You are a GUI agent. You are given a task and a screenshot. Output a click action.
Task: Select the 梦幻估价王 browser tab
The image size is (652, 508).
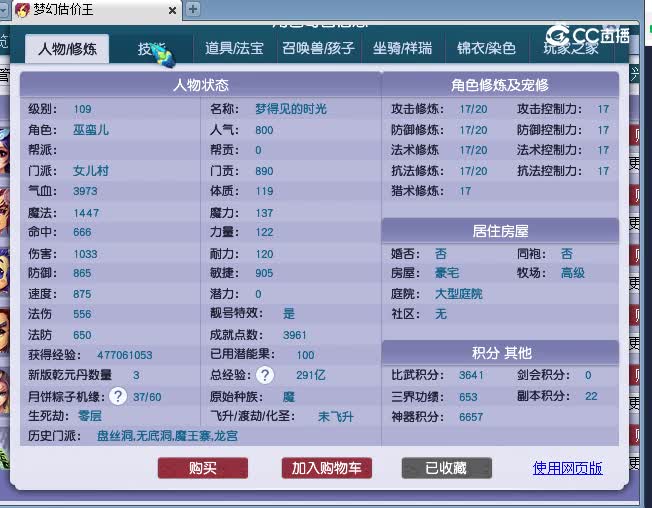point(96,10)
